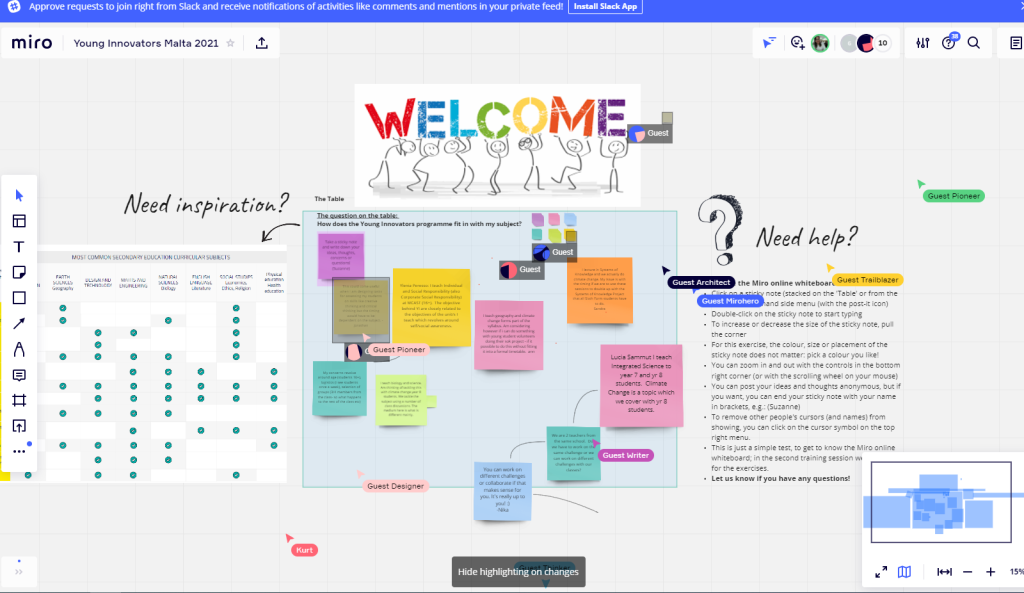Expand more tools with three dots
The height and width of the screenshot is (593, 1024).
point(19,452)
